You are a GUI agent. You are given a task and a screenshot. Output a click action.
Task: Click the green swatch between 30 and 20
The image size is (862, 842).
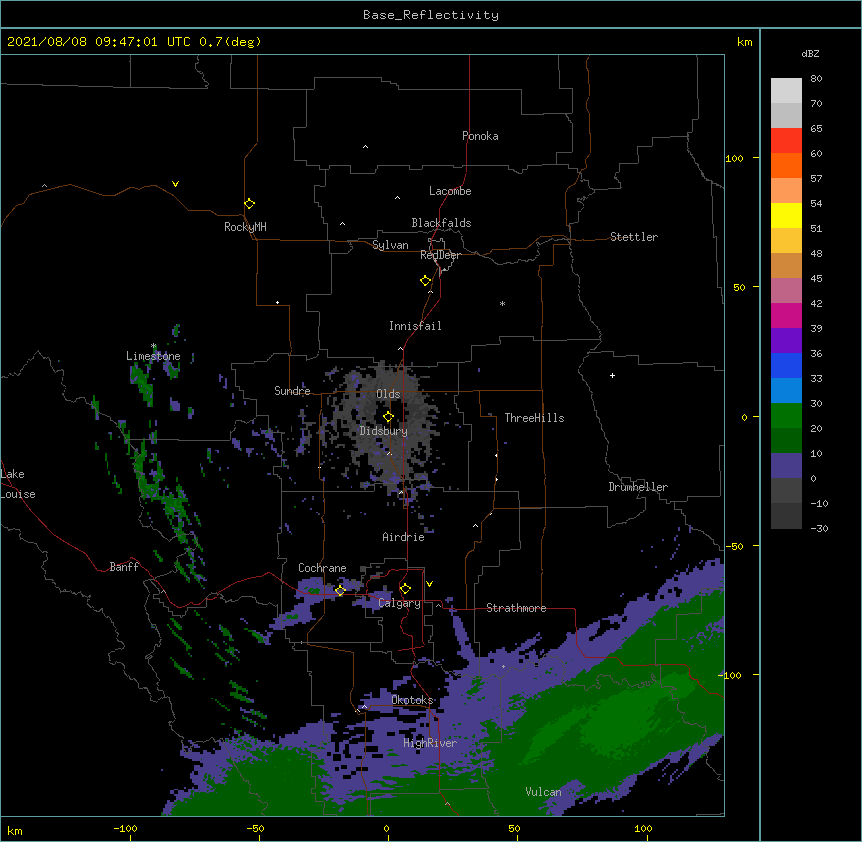(x=786, y=416)
